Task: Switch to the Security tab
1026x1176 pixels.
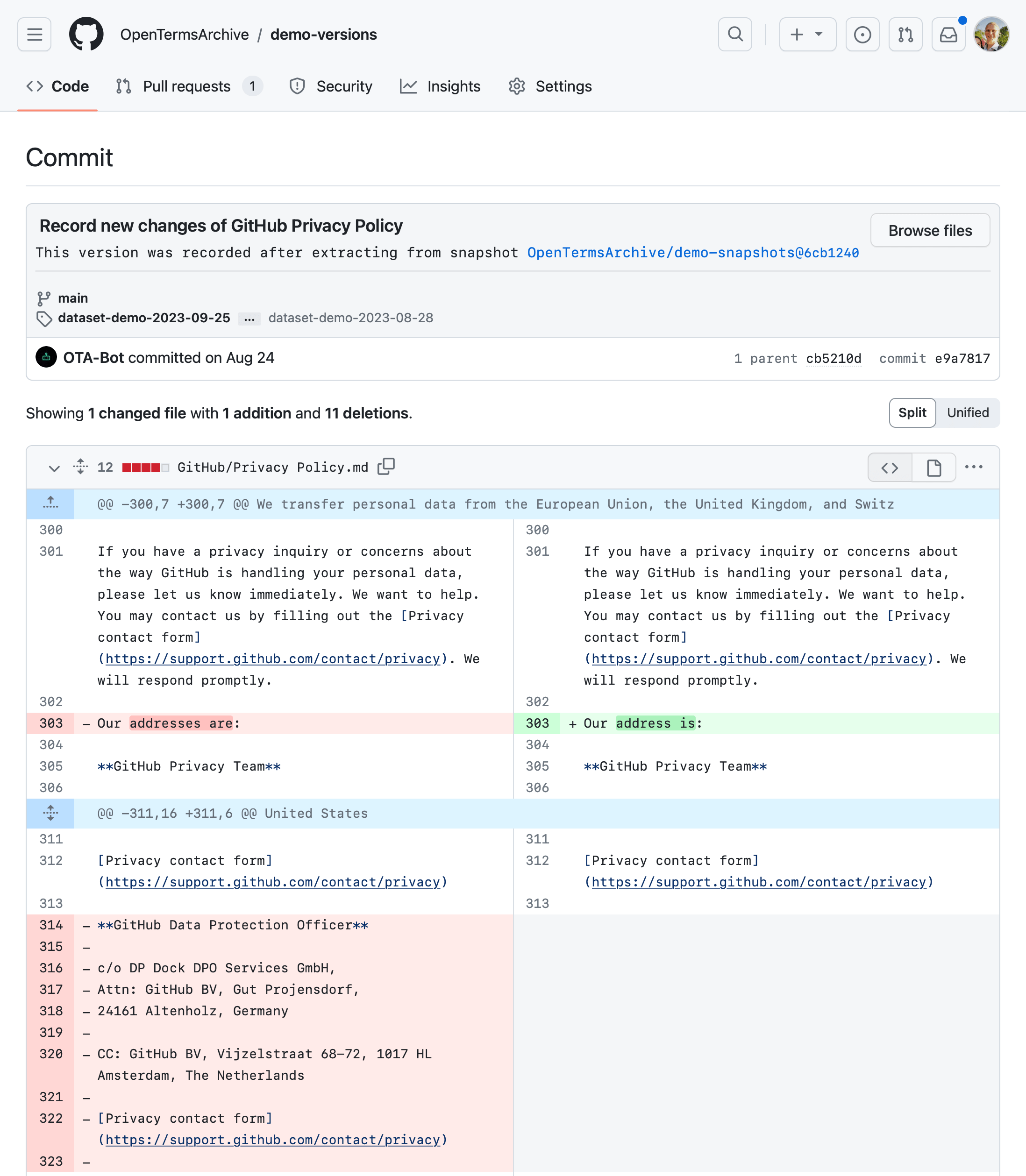Action: coord(331,86)
